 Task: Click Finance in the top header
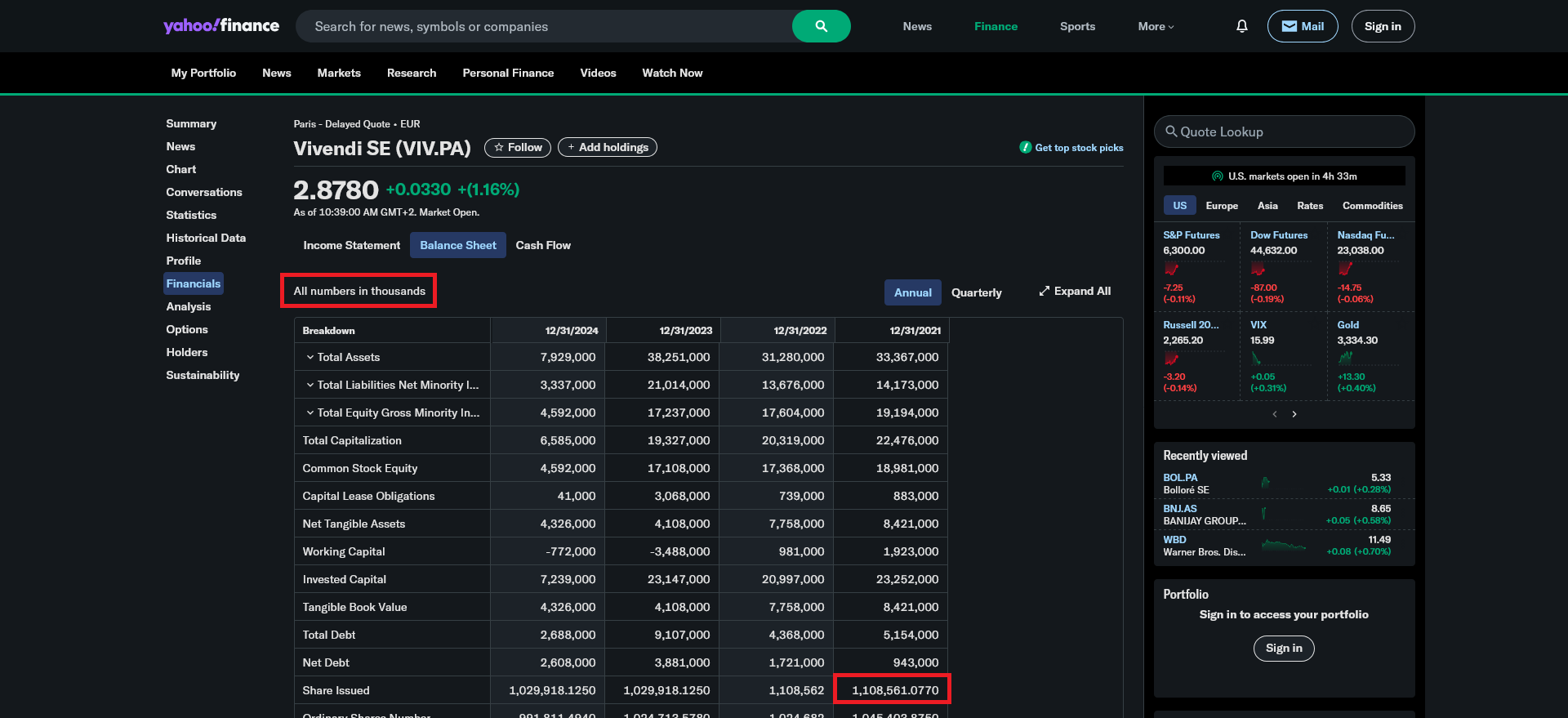point(996,26)
